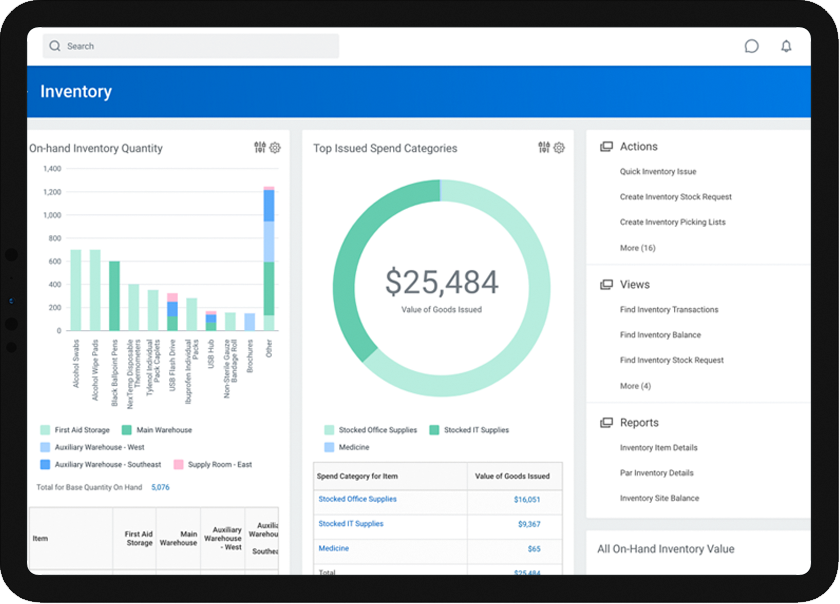Click gear icon on Top Issued Spend Categories
840x604 pixels.
point(559,148)
